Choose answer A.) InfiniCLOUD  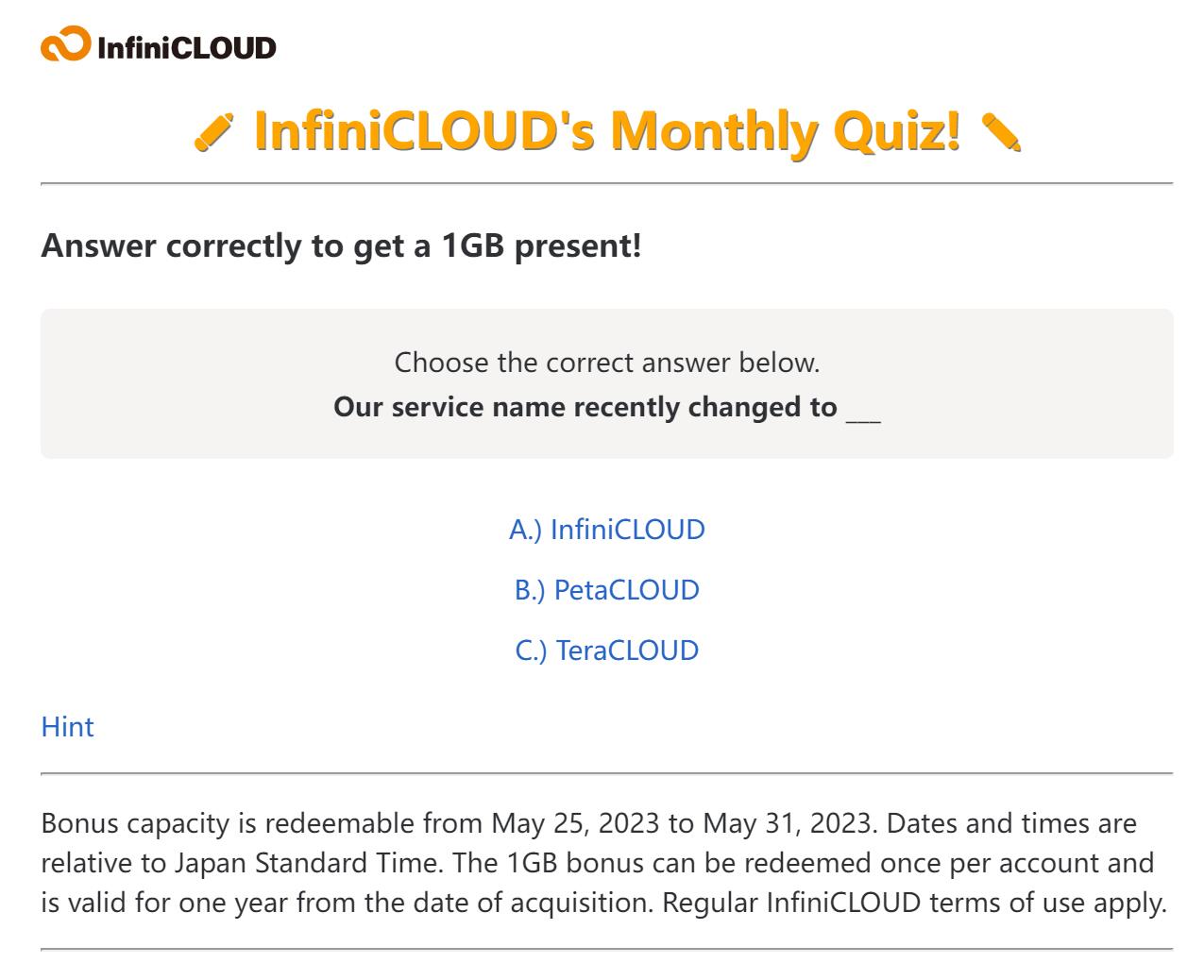coord(606,530)
